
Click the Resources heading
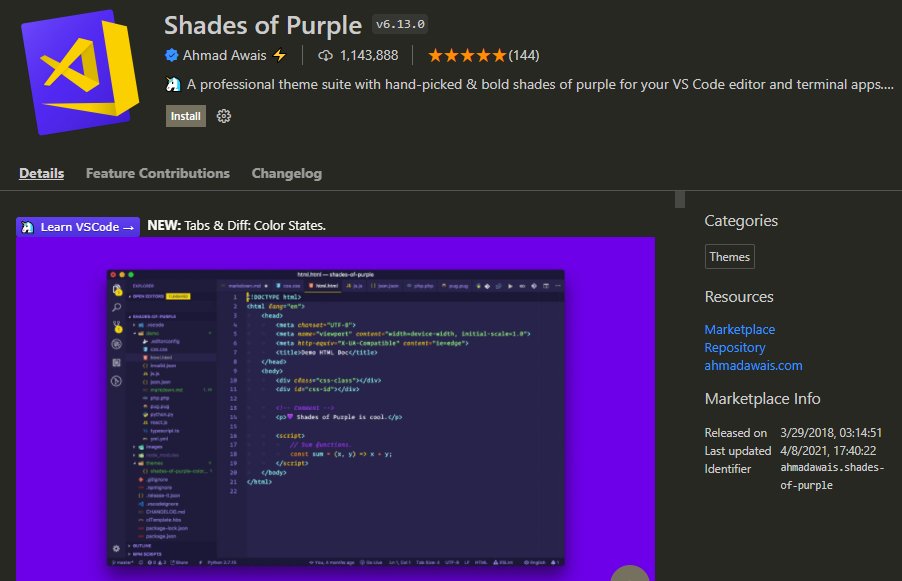[x=739, y=297]
